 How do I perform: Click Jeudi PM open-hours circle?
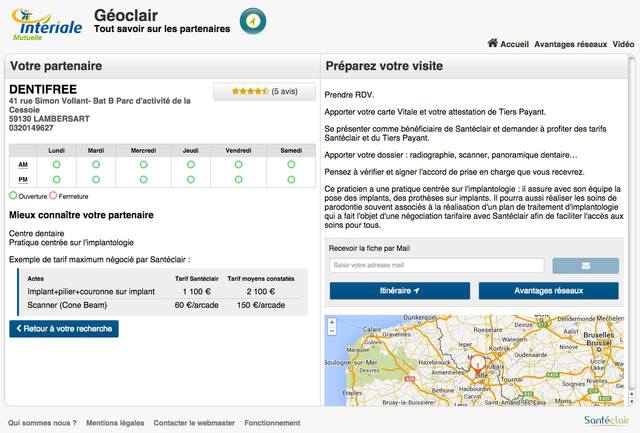pos(191,180)
